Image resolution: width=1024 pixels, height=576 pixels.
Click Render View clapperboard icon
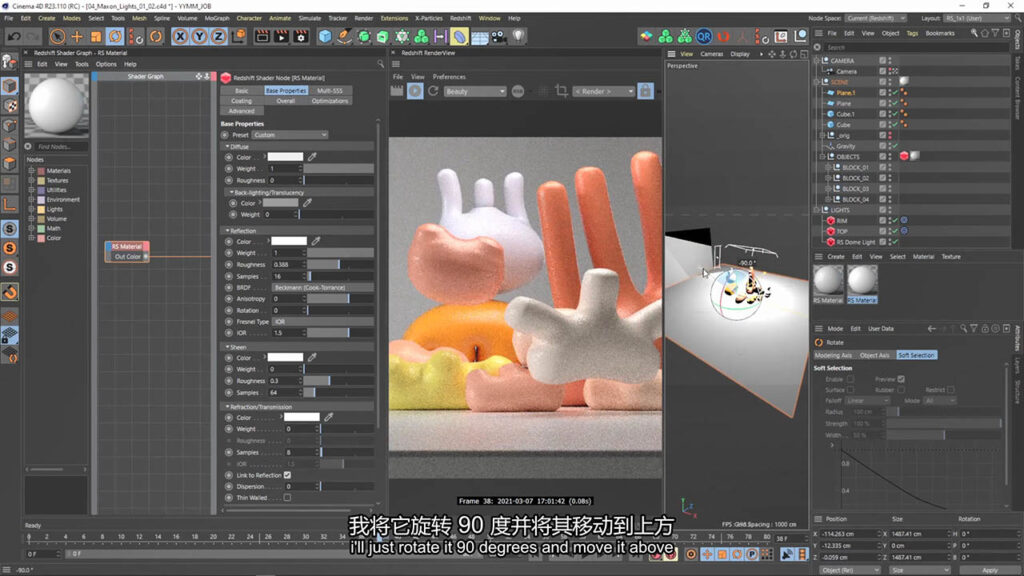coord(262,37)
